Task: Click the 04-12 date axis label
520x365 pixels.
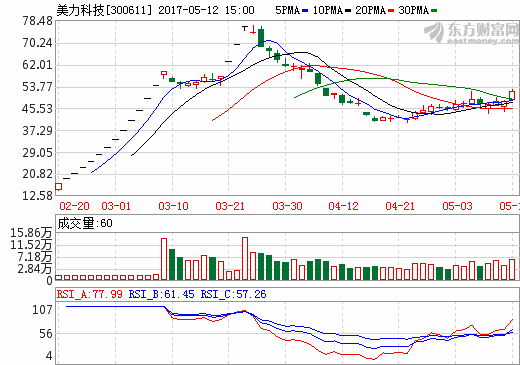Action: click(343, 206)
